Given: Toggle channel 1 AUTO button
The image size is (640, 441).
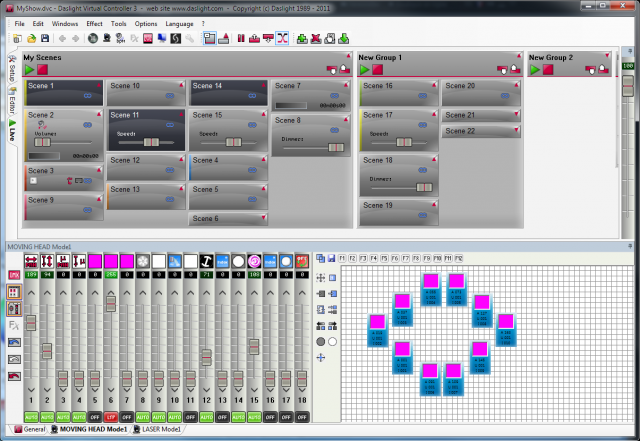Looking at the screenshot, I should coord(31,415).
